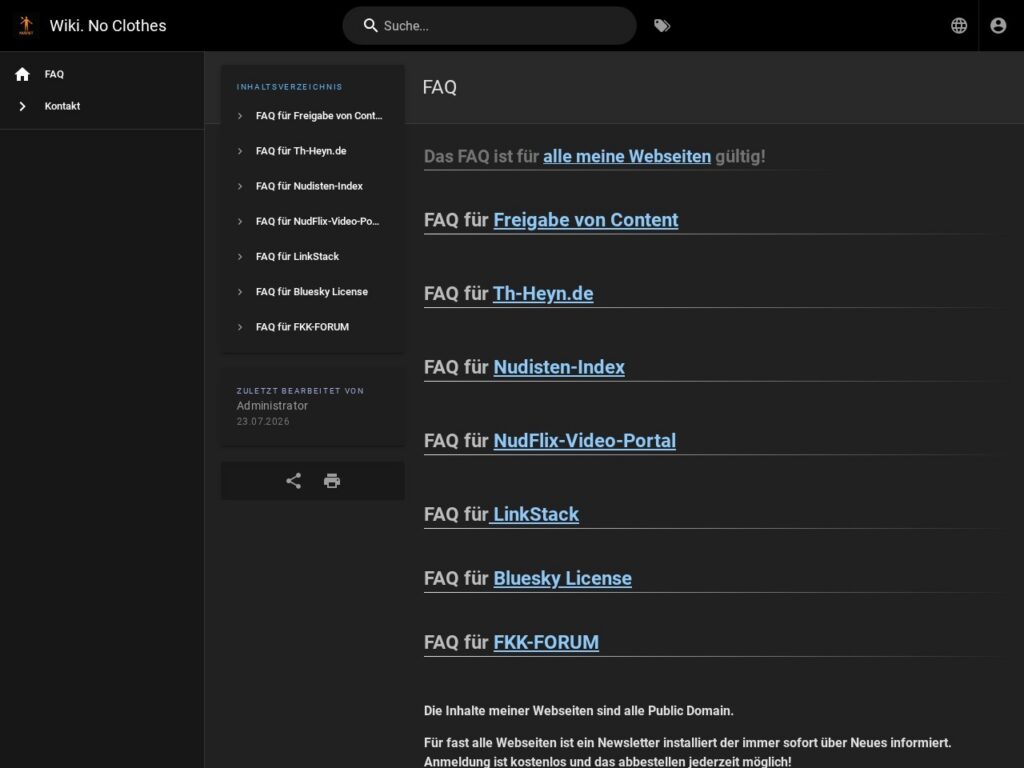
Task: Jump to FAQ für Th-Heyn.de in contents
Action: point(301,151)
